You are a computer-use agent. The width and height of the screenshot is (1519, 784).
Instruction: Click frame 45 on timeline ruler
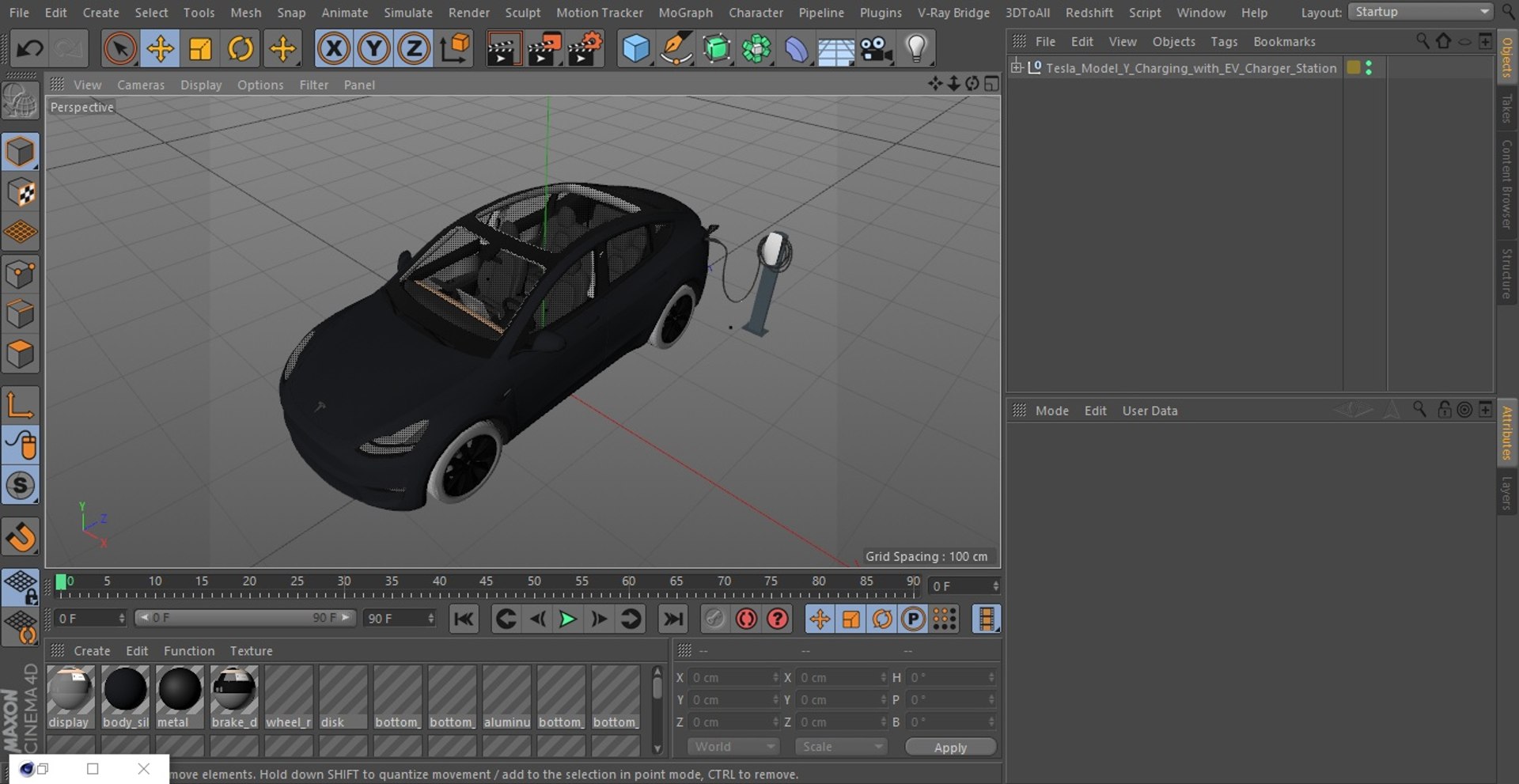click(x=487, y=586)
